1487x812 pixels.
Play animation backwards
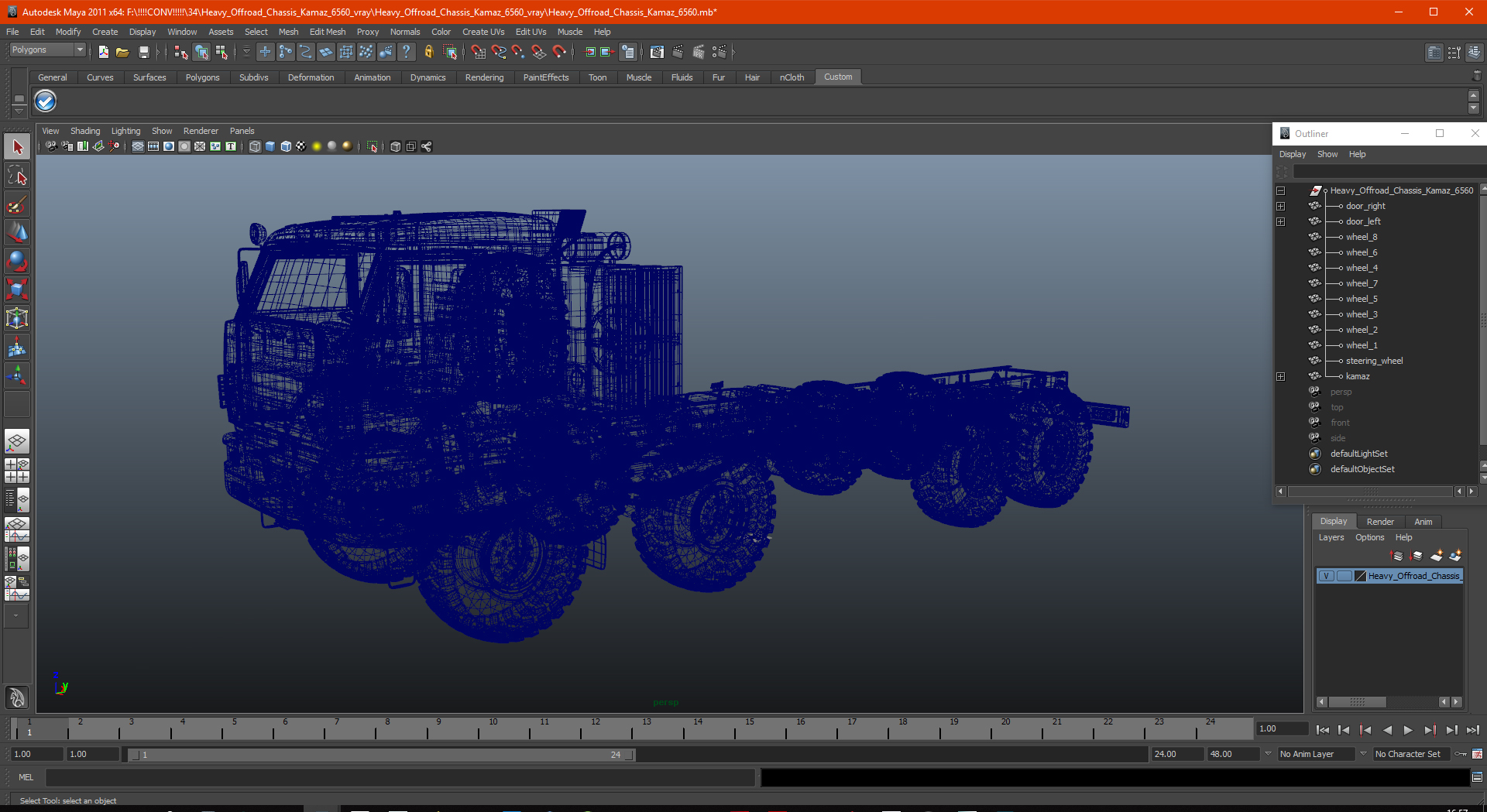point(1387,730)
